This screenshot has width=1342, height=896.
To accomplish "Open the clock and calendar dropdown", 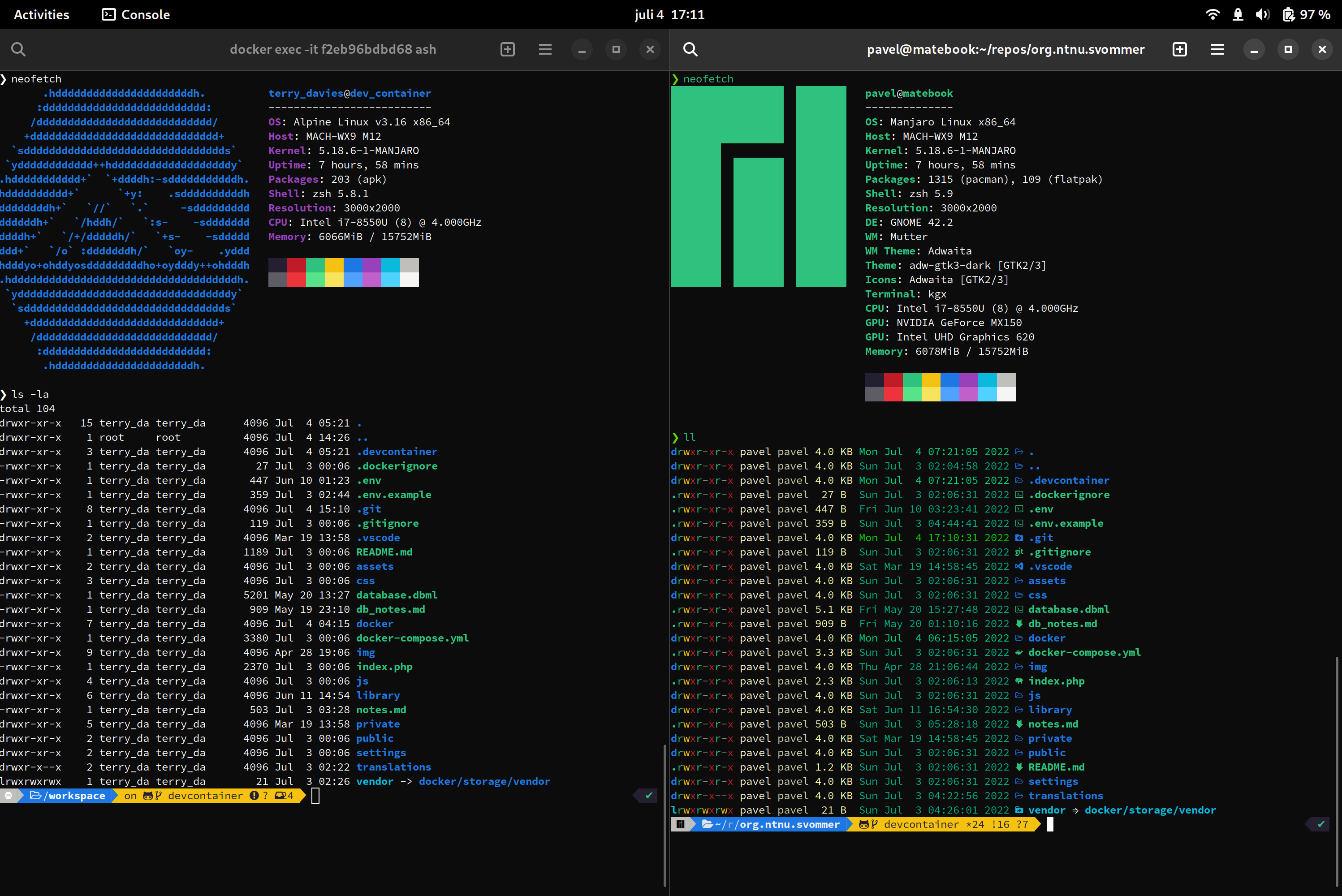I will 670,14.
